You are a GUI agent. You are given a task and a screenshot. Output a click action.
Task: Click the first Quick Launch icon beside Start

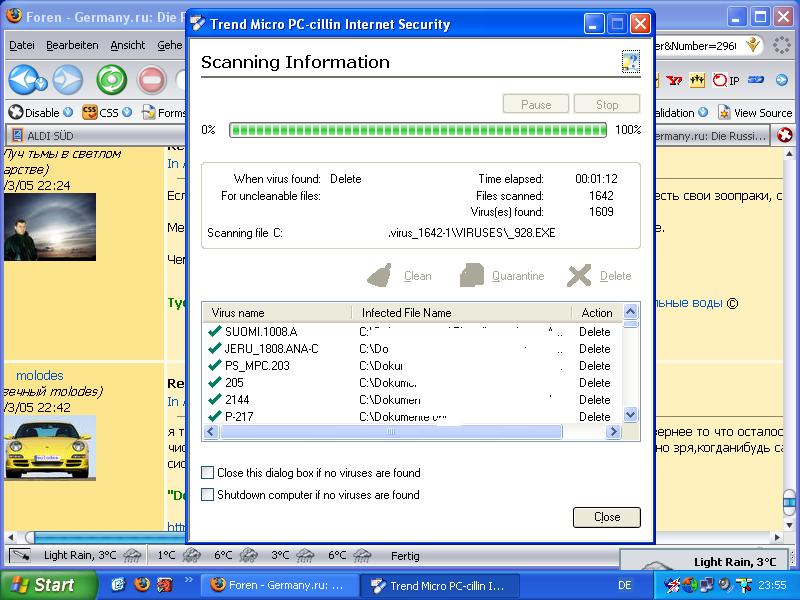(x=118, y=584)
